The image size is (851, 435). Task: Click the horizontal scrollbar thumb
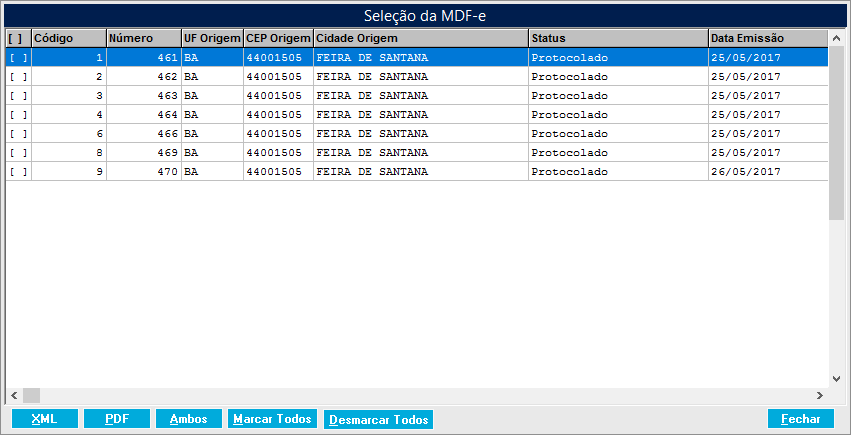pyautogui.click(x=31, y=395)
